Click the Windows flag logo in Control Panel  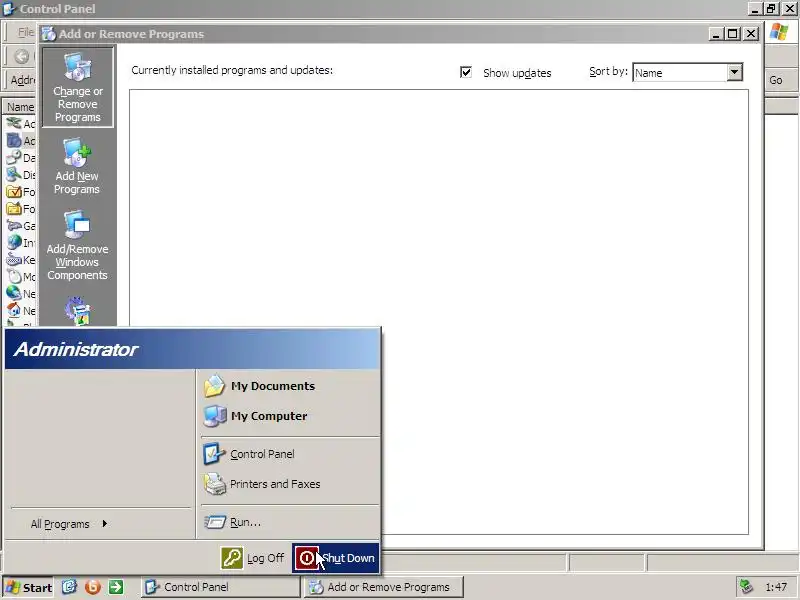(779, 32)
